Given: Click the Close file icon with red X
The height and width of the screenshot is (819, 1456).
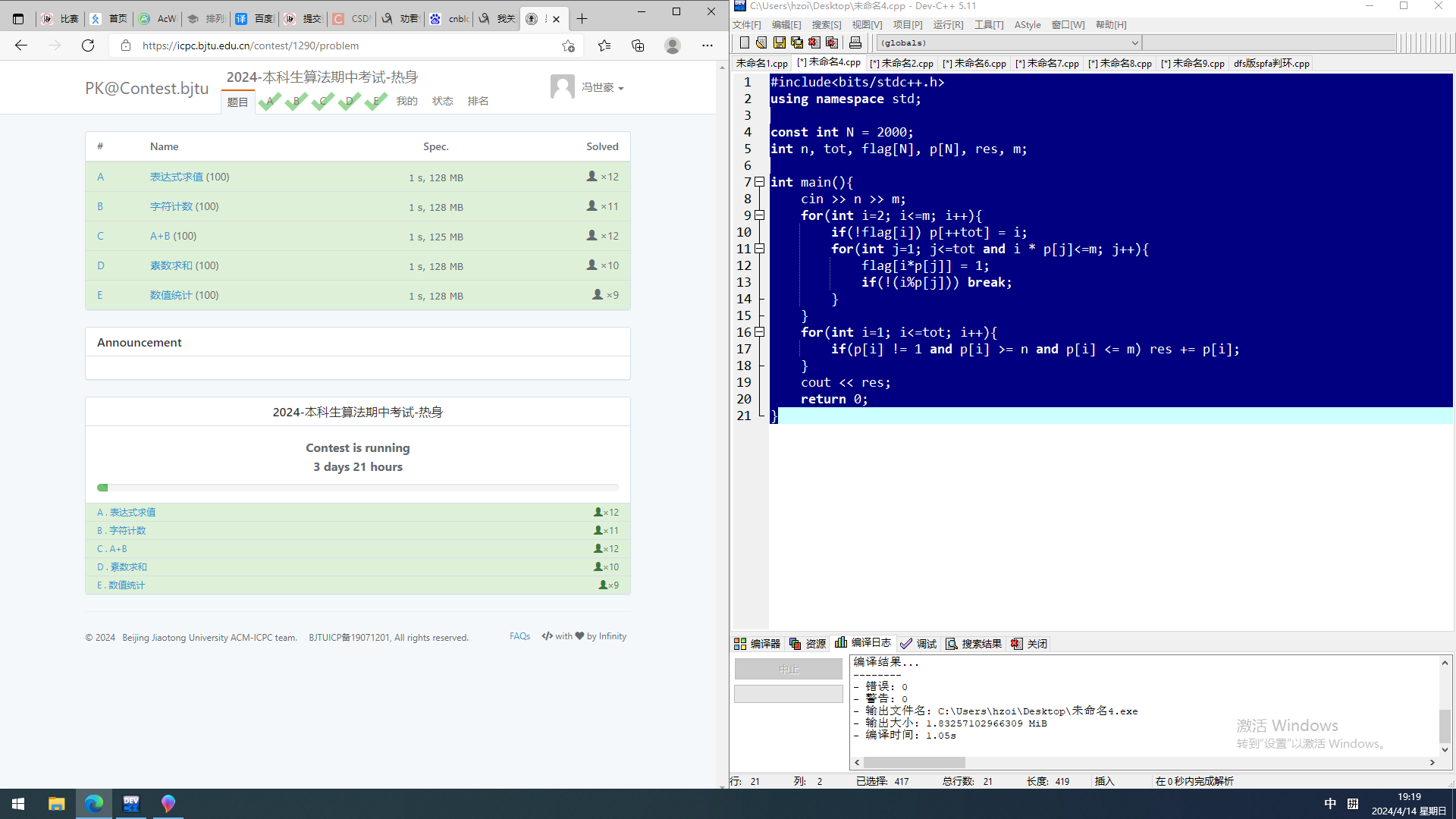Looking at the screenshot, I should [814, 42].
